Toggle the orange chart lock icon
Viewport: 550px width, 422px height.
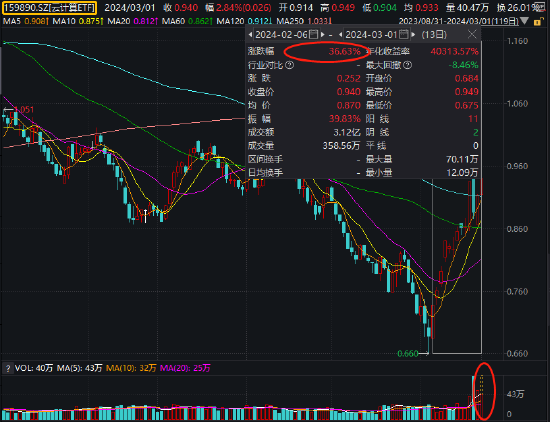537,22
